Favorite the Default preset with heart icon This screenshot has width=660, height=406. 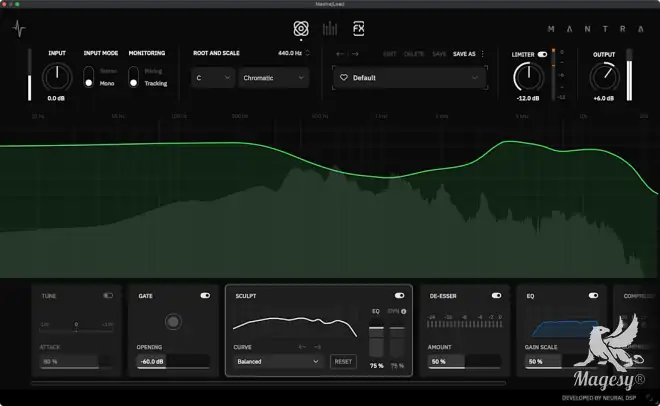point(344,77)
